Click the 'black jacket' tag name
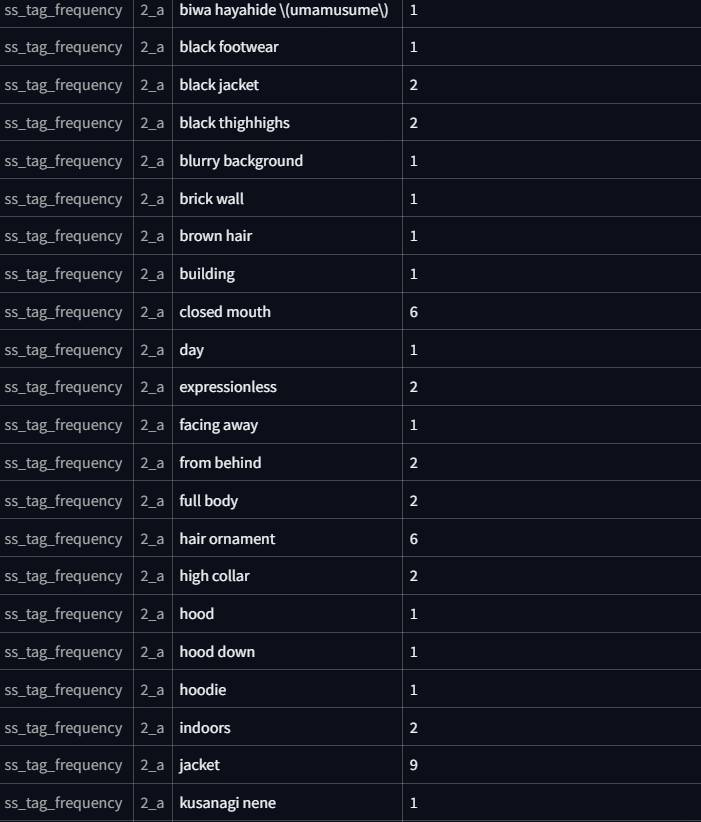This screenshot has width=701, height=822. [219, 85]
